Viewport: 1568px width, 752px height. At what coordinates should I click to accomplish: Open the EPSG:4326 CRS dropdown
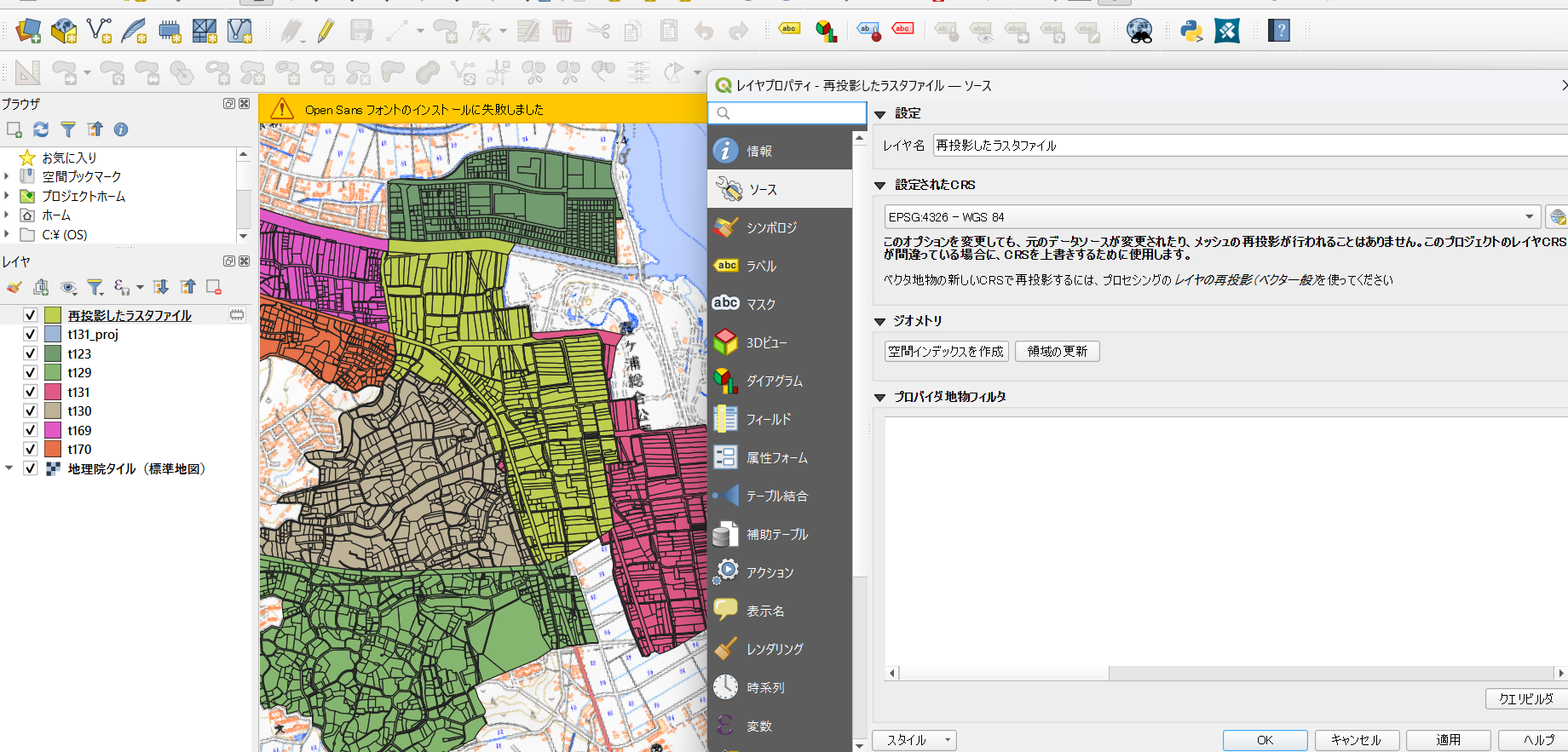click(x=1530, y=217)
